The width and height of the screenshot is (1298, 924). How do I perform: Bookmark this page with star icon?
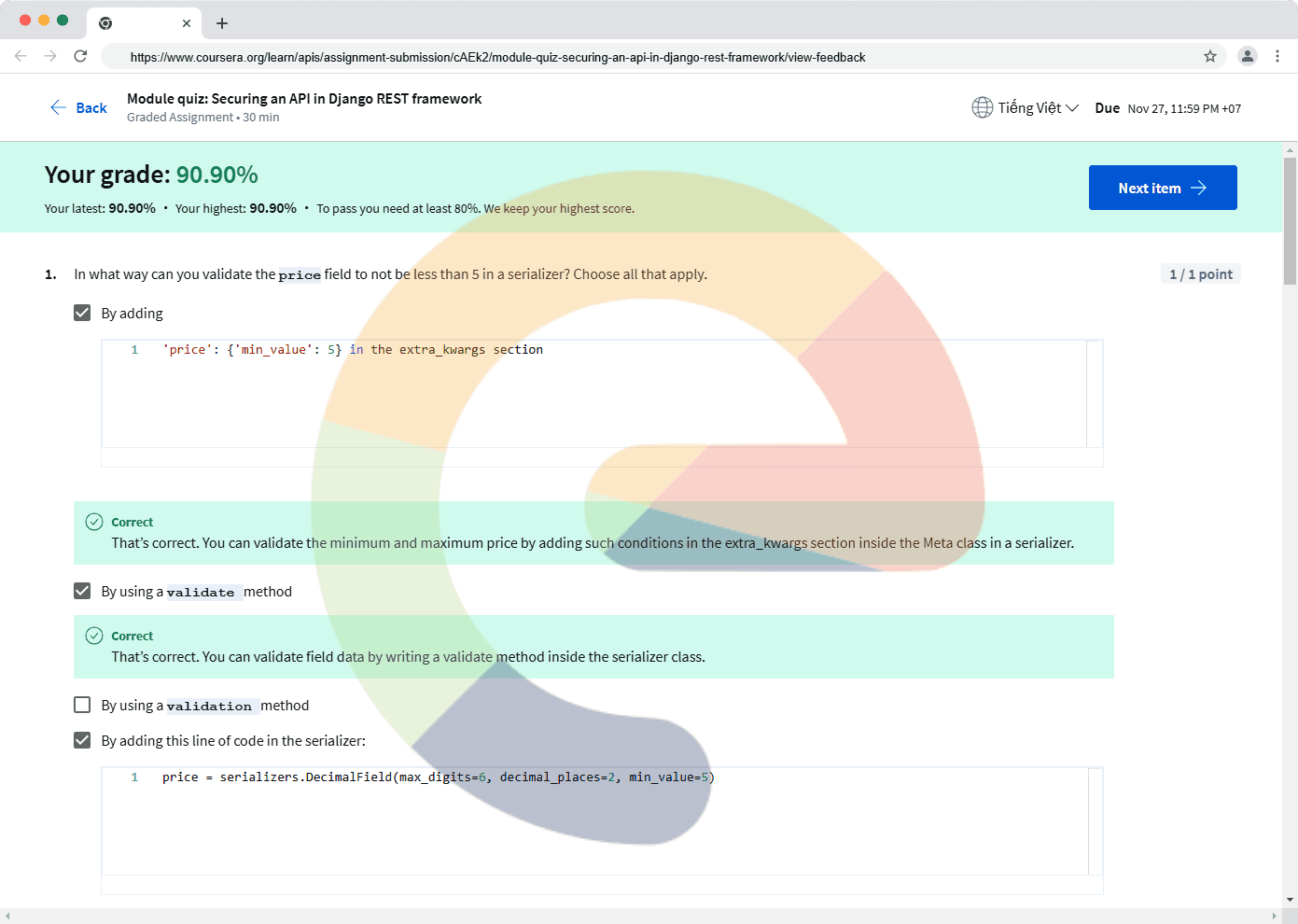1210,56
